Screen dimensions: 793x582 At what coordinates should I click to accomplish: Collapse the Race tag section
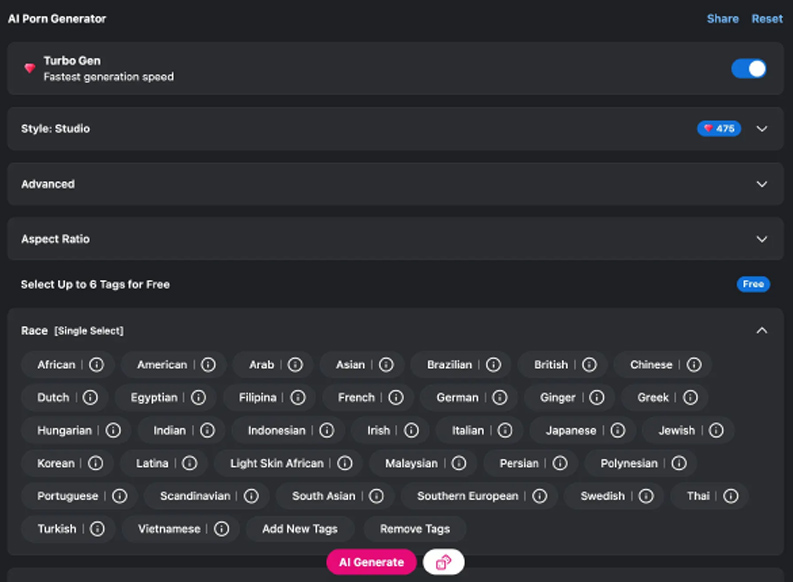click(762, 330)
